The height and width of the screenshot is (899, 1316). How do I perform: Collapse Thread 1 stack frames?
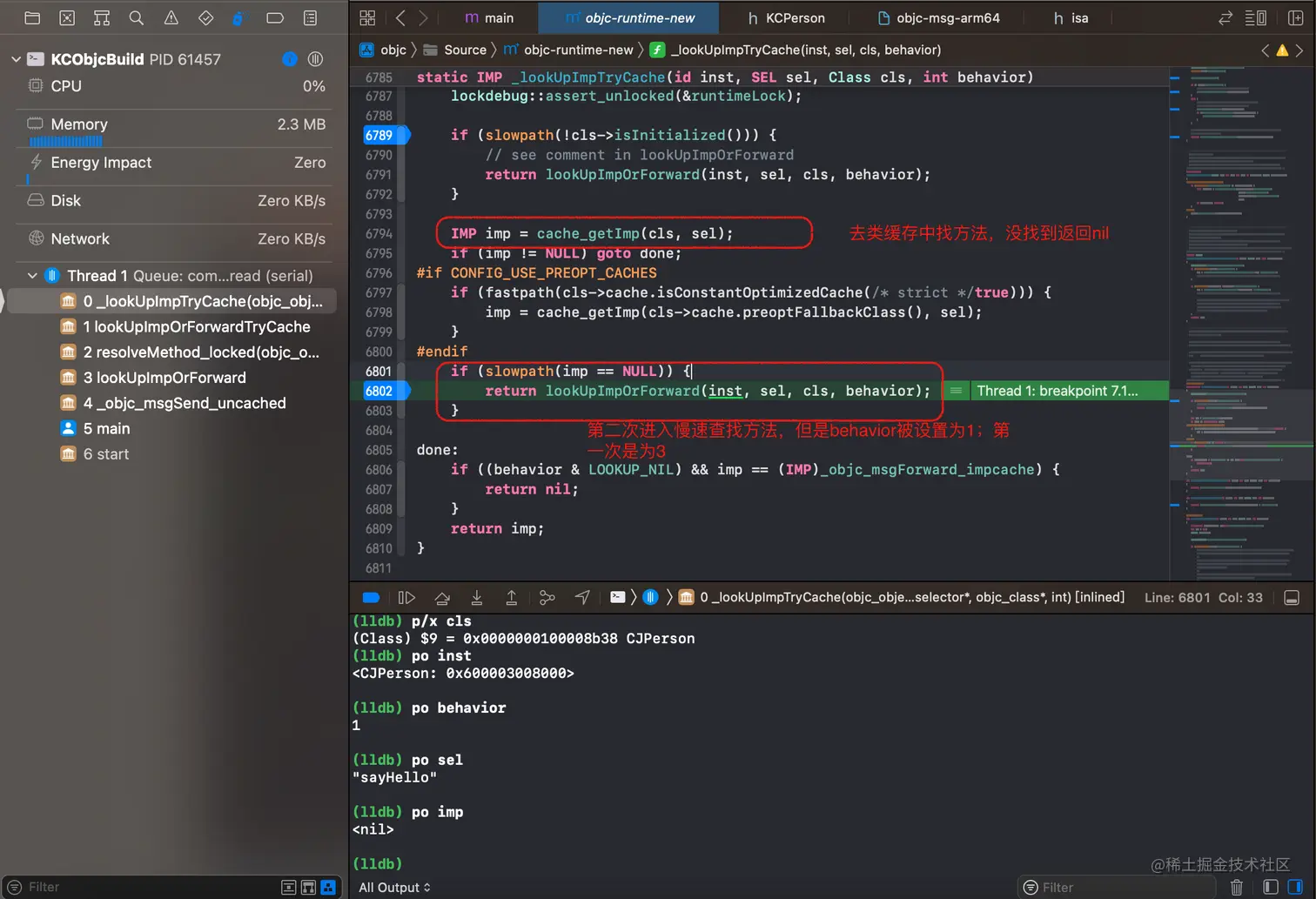click(32, 276)
